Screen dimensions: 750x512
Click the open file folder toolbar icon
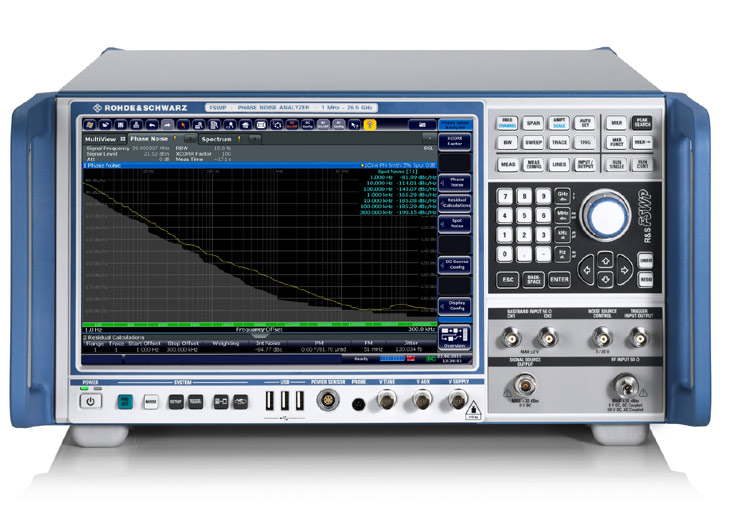(105, 125)
